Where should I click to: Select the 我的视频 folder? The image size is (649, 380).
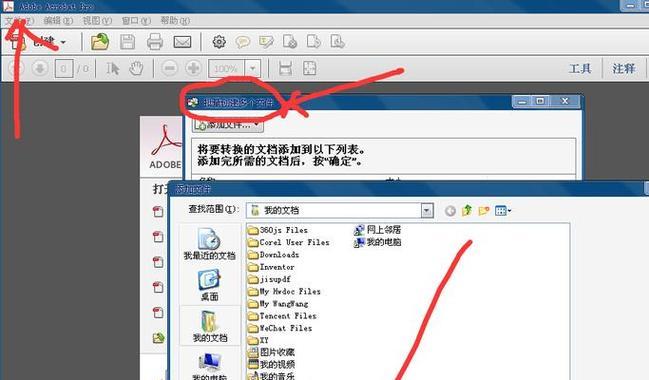point(271,364)
